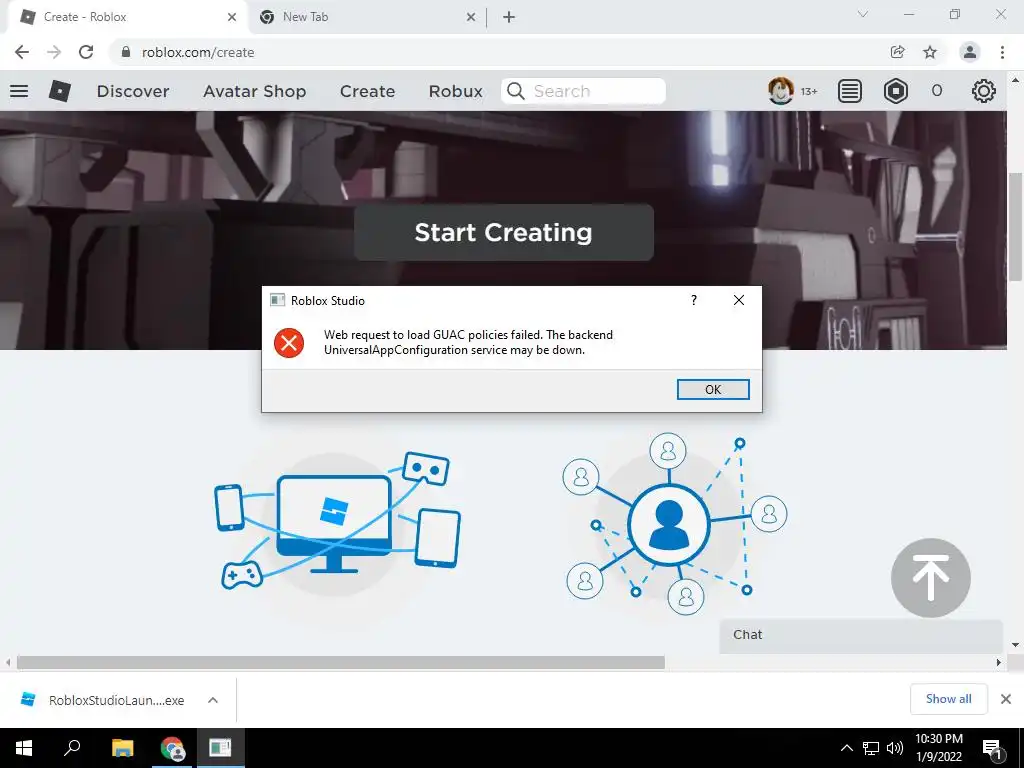The width and height of the screenshot is (1024, 768).
Task: Open the Roblox hamburger navigation menu
Action: click(19, 91)
